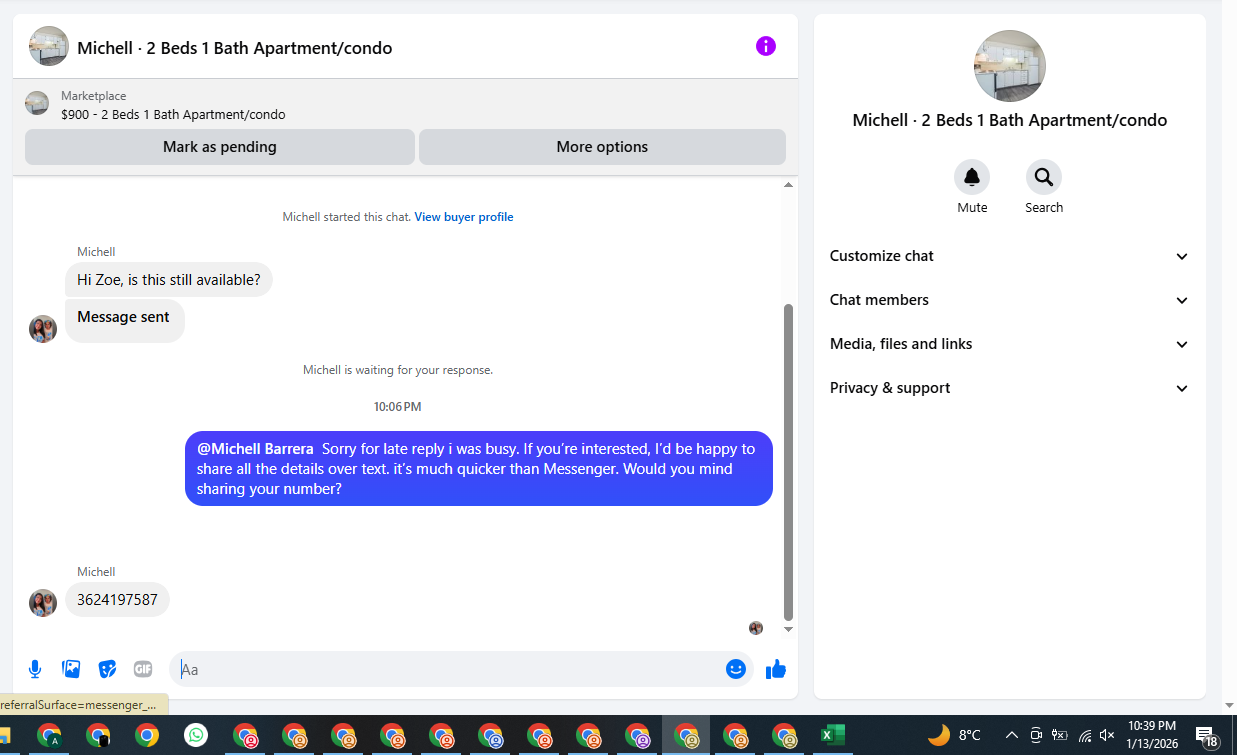The width and height of the screenshot is (1237, 755).
Task: Open the GIF picker
Action: click(143, 669)
